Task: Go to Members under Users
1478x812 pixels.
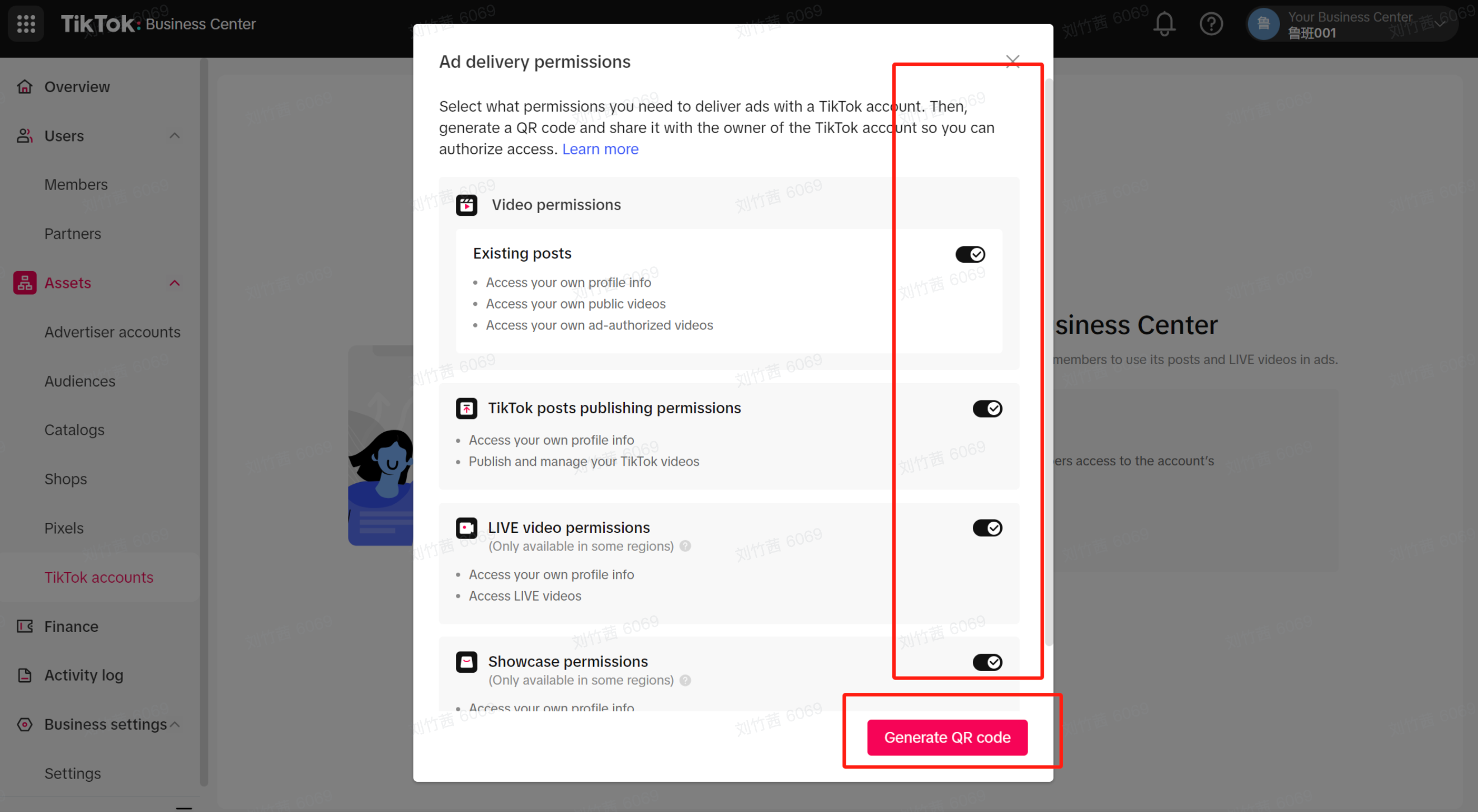Action: [x=76, y=185]
